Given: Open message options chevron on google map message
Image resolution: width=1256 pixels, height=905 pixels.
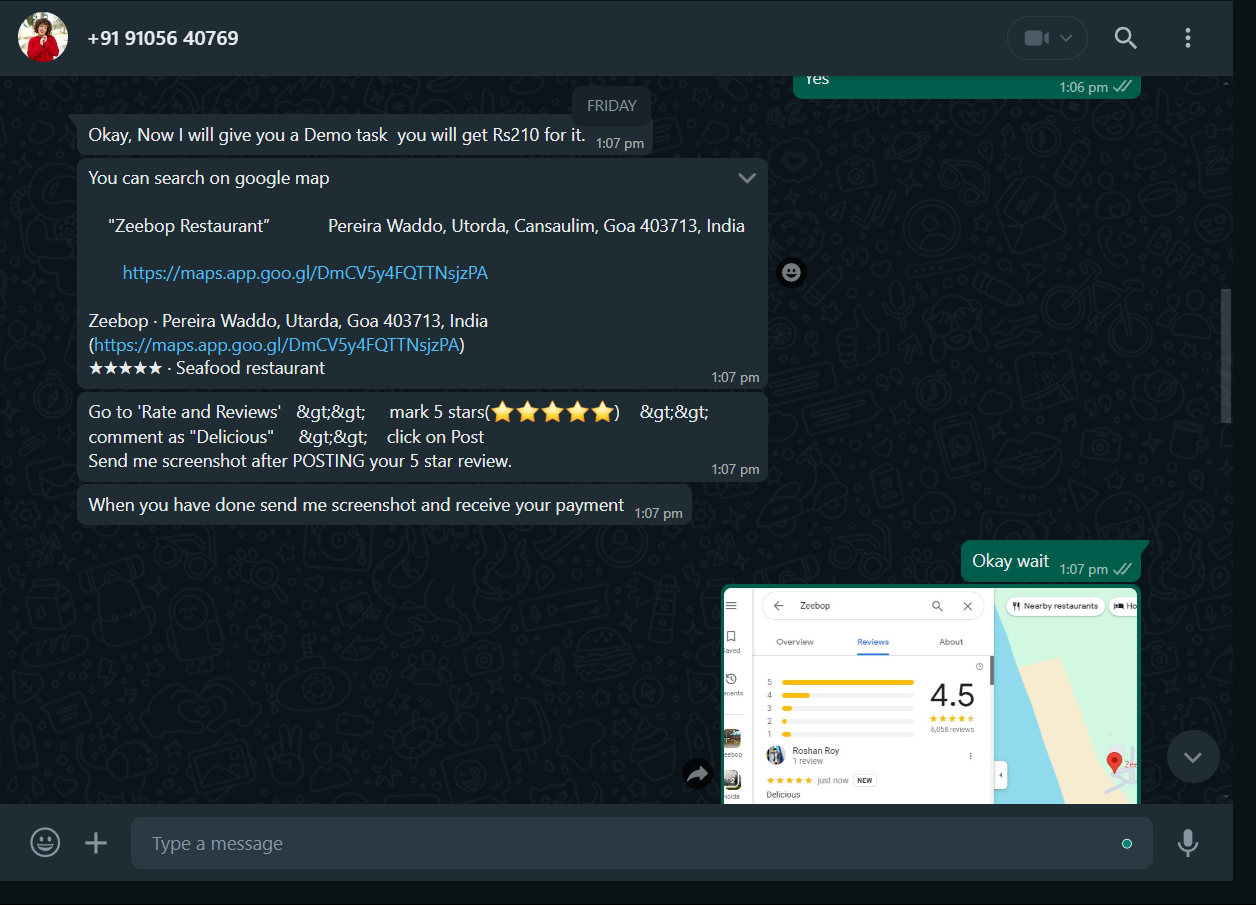Looking at the screenshot, I should click(747, 178).
